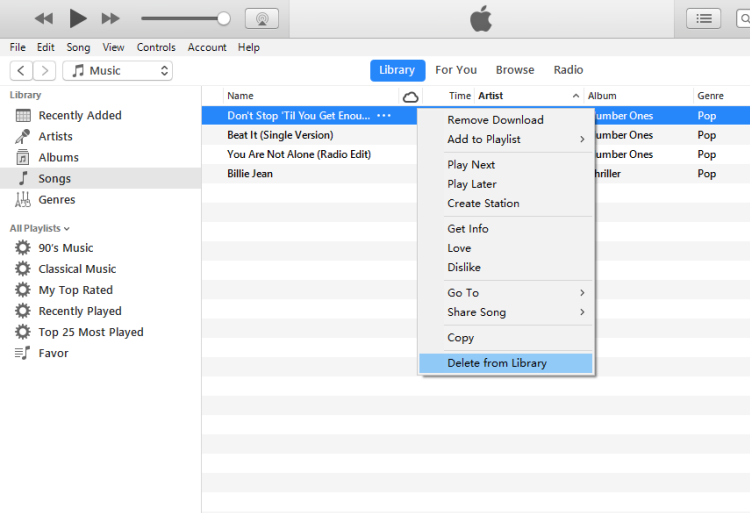Open the View menu
The height and width of the screenshot is (513, 750).
click(x=113, y=47)
